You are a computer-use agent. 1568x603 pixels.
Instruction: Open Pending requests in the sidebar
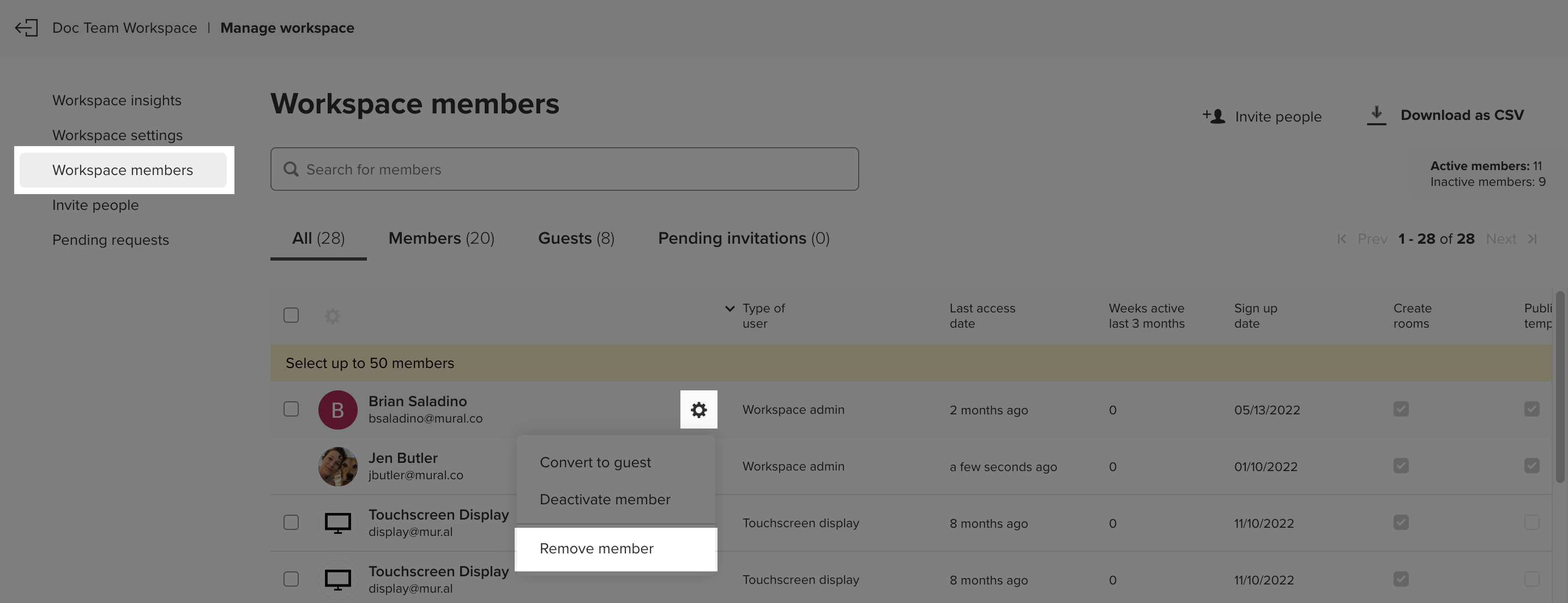pos(110,239)
